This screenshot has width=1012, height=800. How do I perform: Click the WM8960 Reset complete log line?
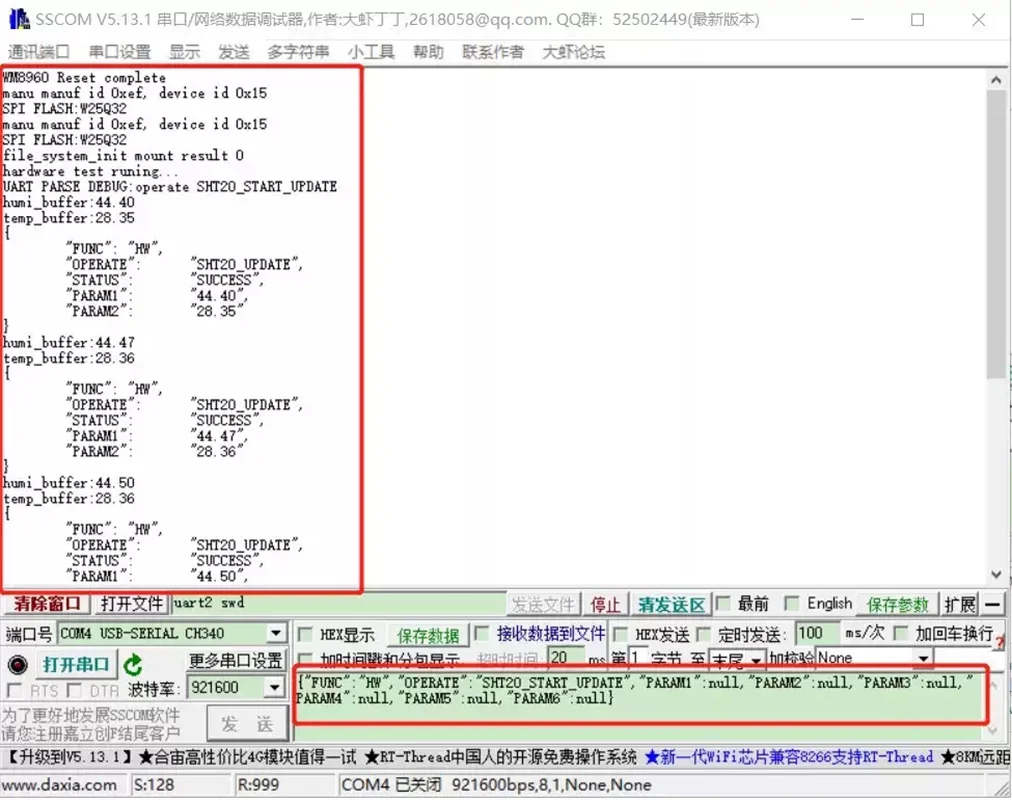(x=84, y=77)
